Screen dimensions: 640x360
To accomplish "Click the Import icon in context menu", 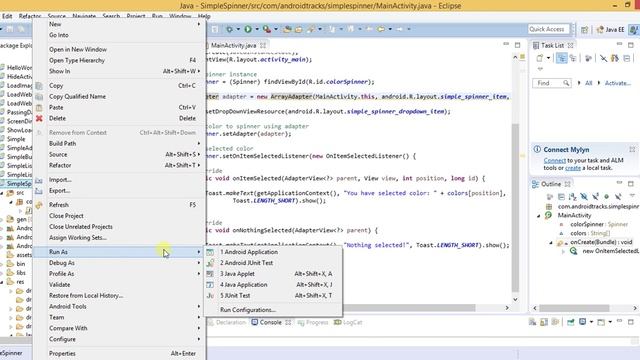I will click(x=39, y=180).
